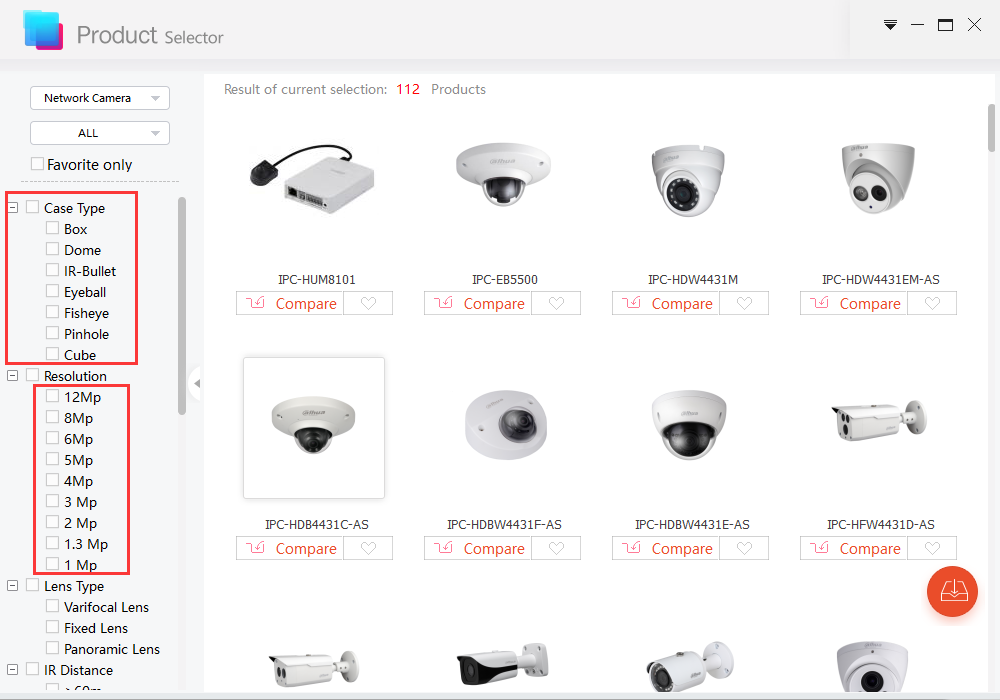Select the Pinhole checkbox
The height and width of the screenshot is (700, 1000).
[52, 333]
